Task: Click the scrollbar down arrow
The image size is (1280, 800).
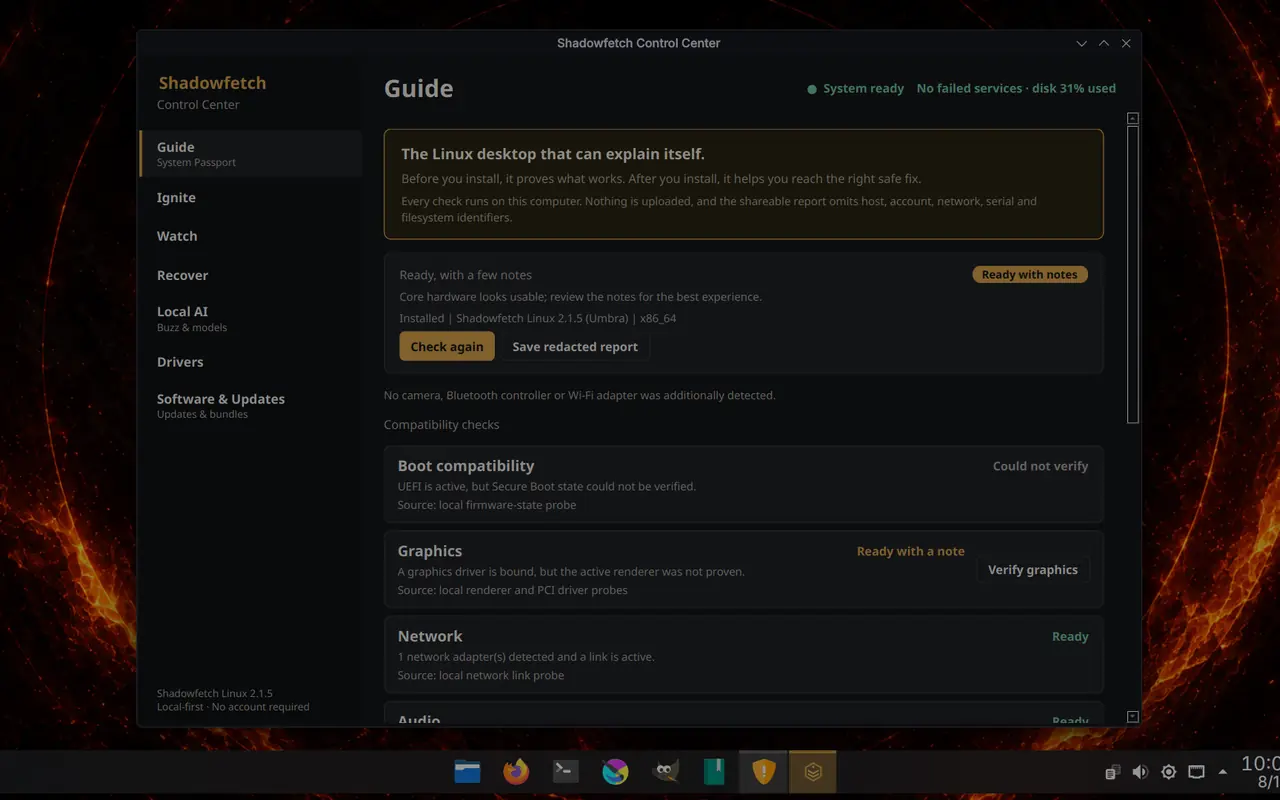Action: click(x=1133, y=717)
